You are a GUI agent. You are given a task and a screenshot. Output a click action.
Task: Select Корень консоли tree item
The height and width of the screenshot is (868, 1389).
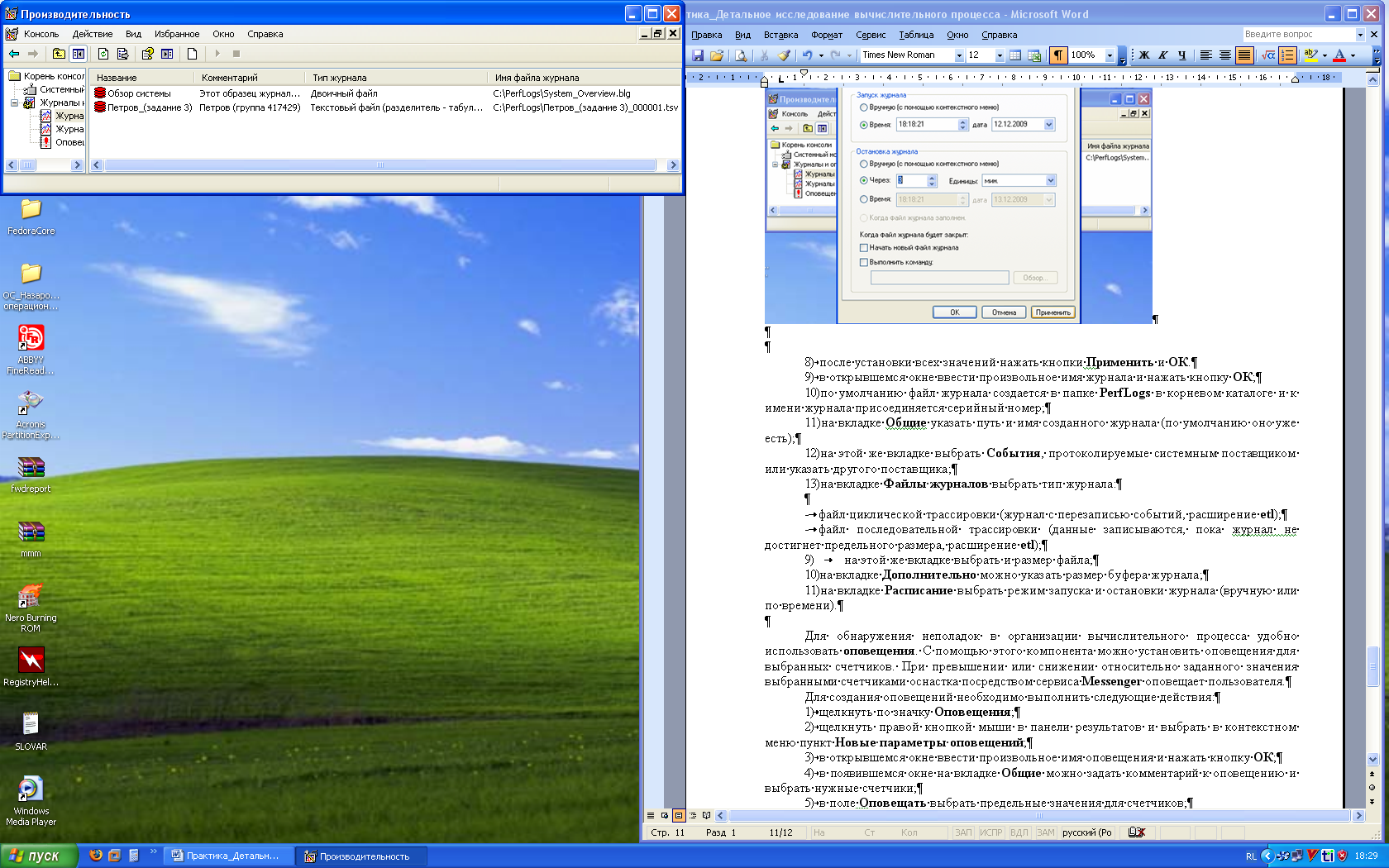47,76
